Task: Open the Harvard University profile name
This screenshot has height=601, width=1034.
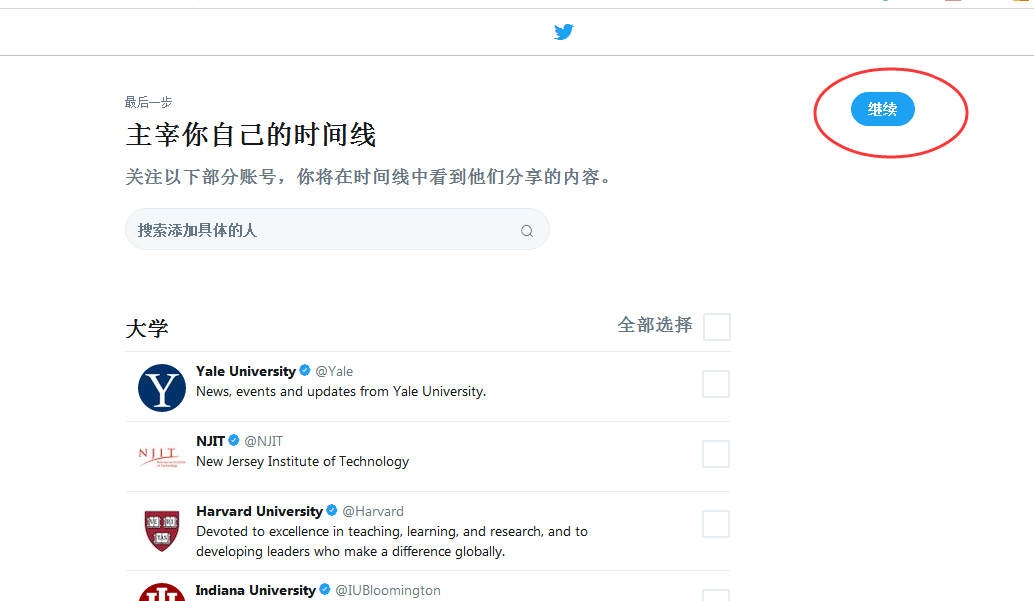Action: point(260,511)
